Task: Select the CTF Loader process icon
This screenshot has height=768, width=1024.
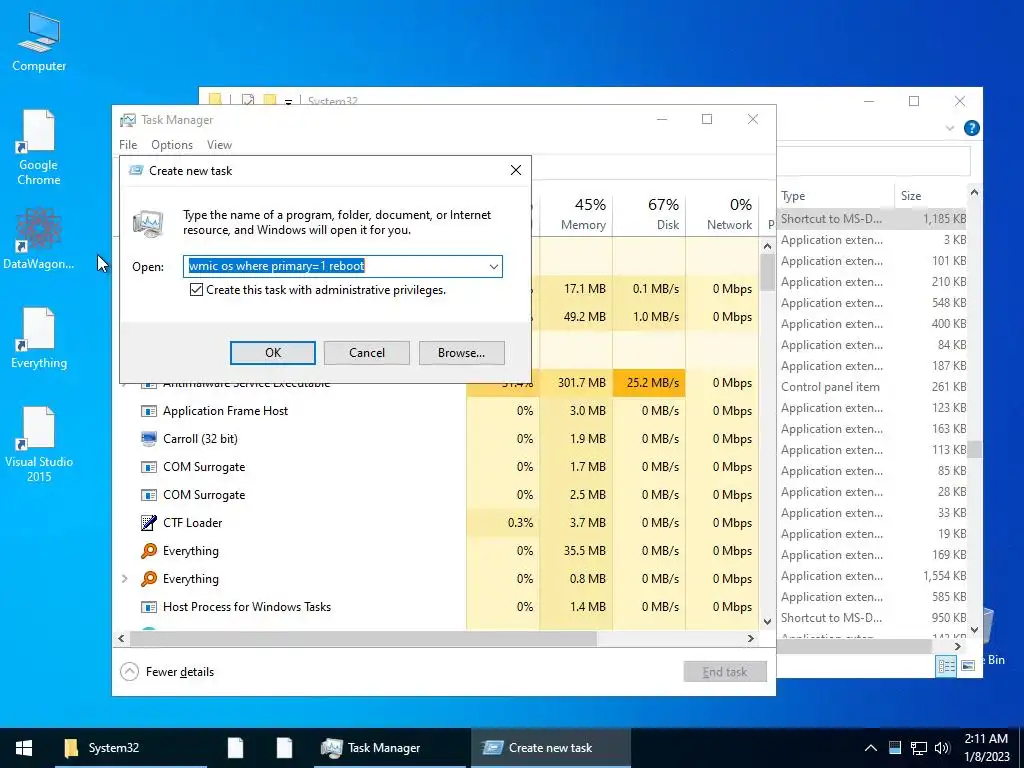Action: [x=149, y=522]
